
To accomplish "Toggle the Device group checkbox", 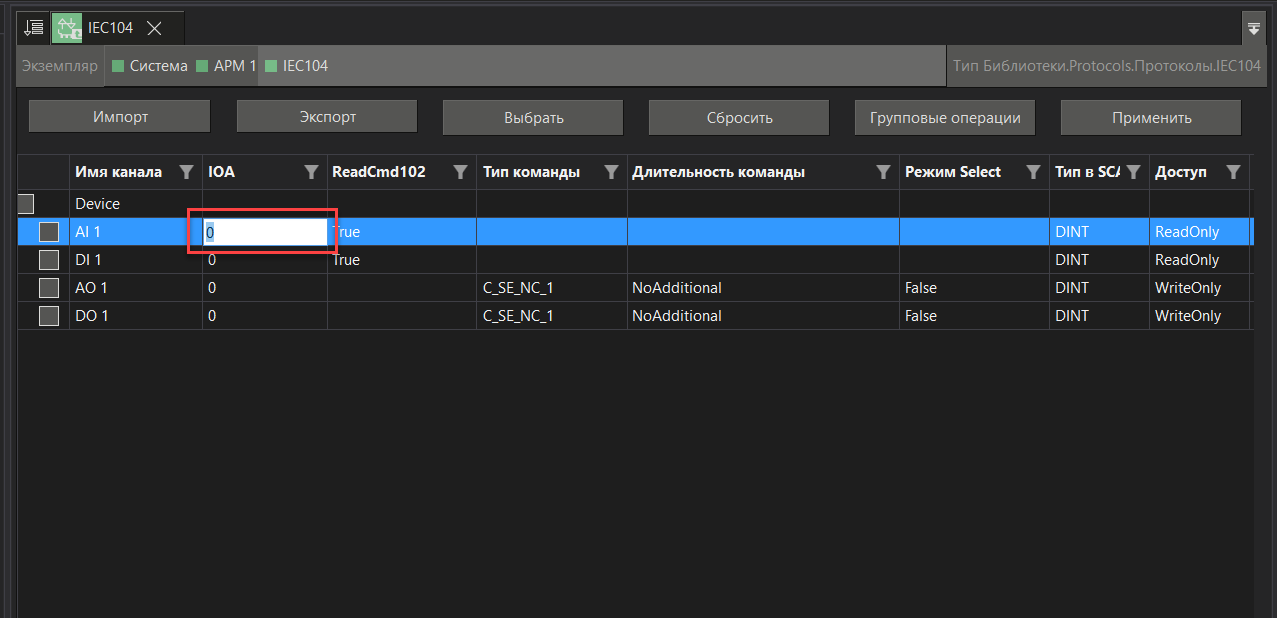I will (26, 204).
